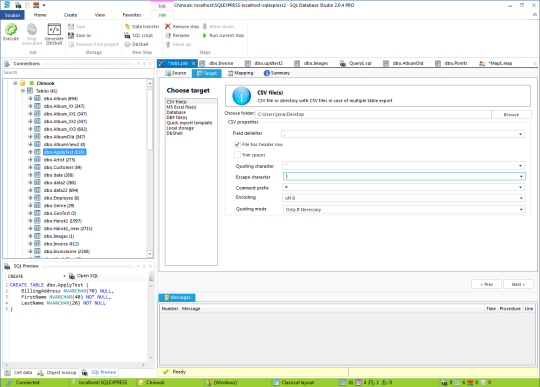
Task: Expand the dbo.Customer table node
Action: pyautogui.click(x=30, y=167)
